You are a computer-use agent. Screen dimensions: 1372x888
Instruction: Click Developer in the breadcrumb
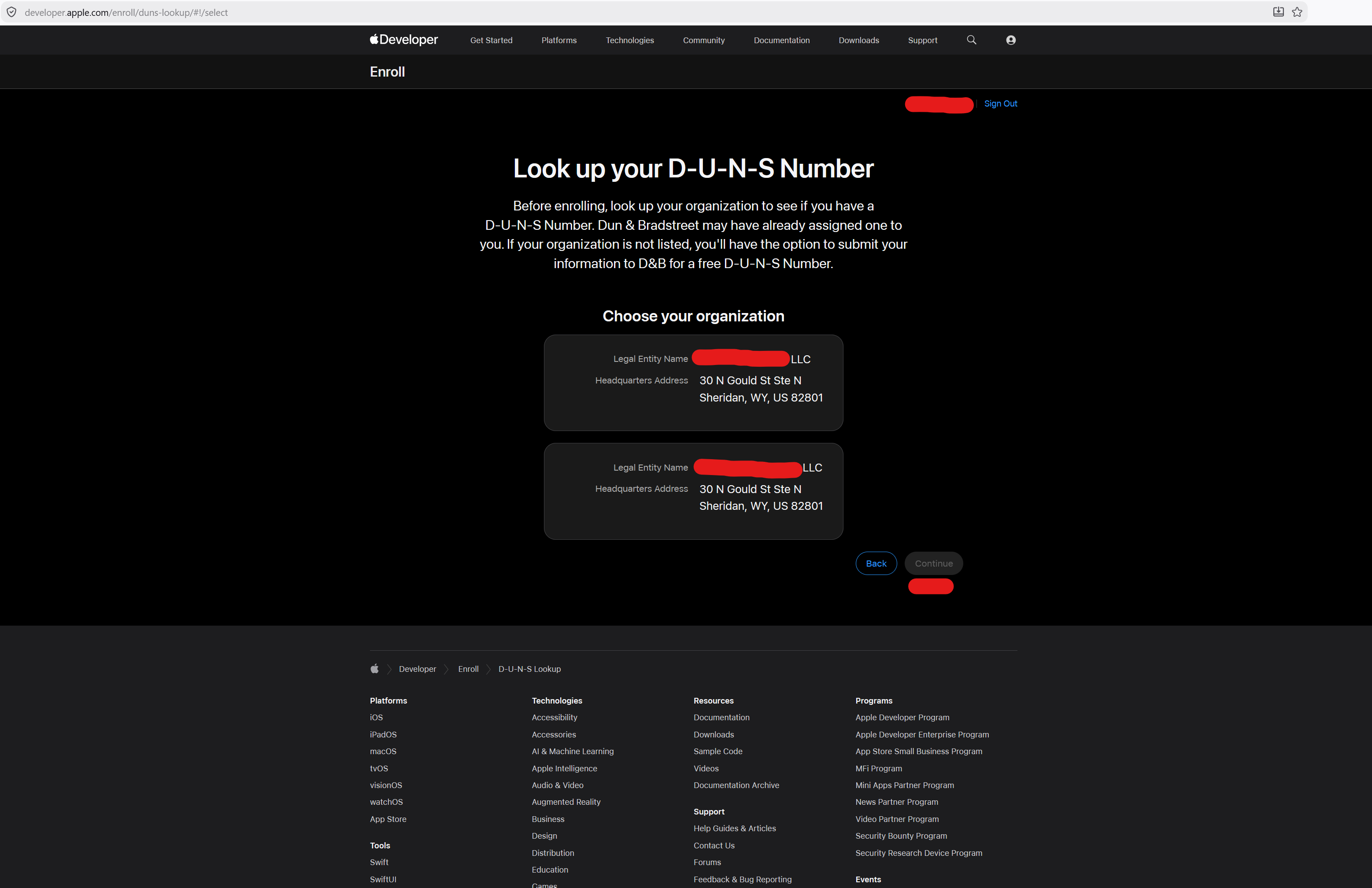(x=418, y=669)
